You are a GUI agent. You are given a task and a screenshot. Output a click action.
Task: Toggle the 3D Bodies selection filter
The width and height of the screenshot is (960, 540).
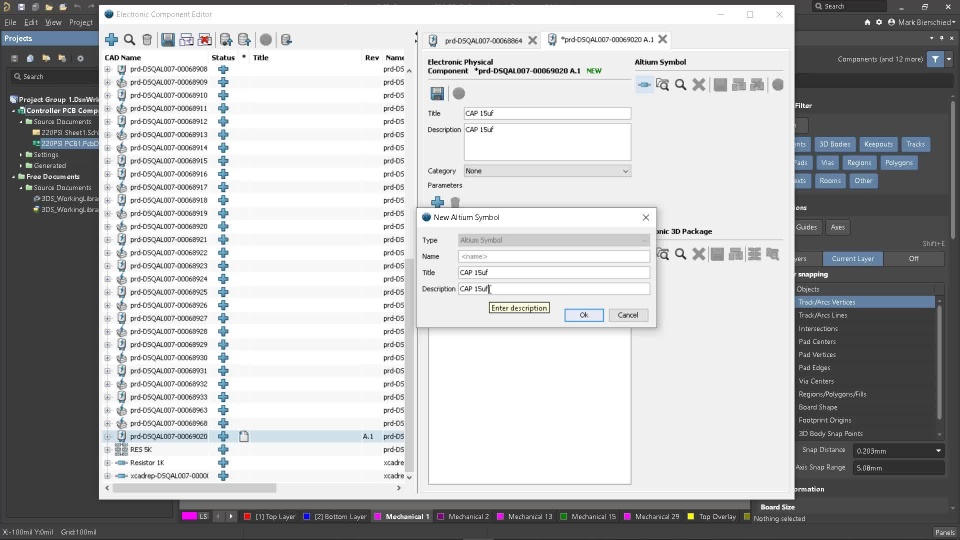pos(834,144)
